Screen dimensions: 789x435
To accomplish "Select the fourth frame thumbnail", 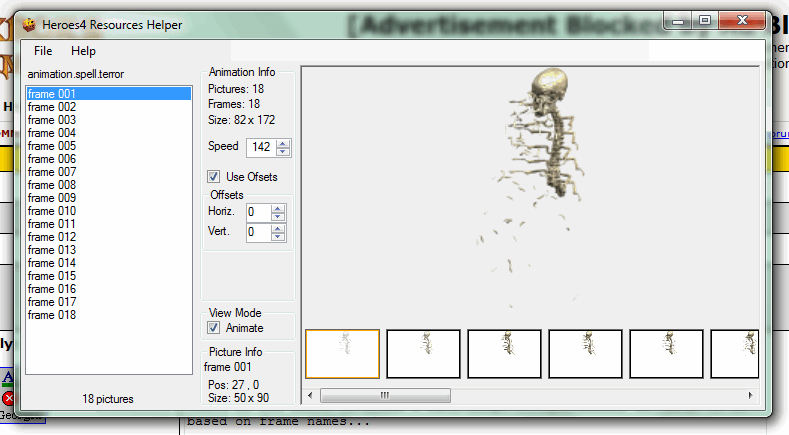I will (x=585, y=354).
